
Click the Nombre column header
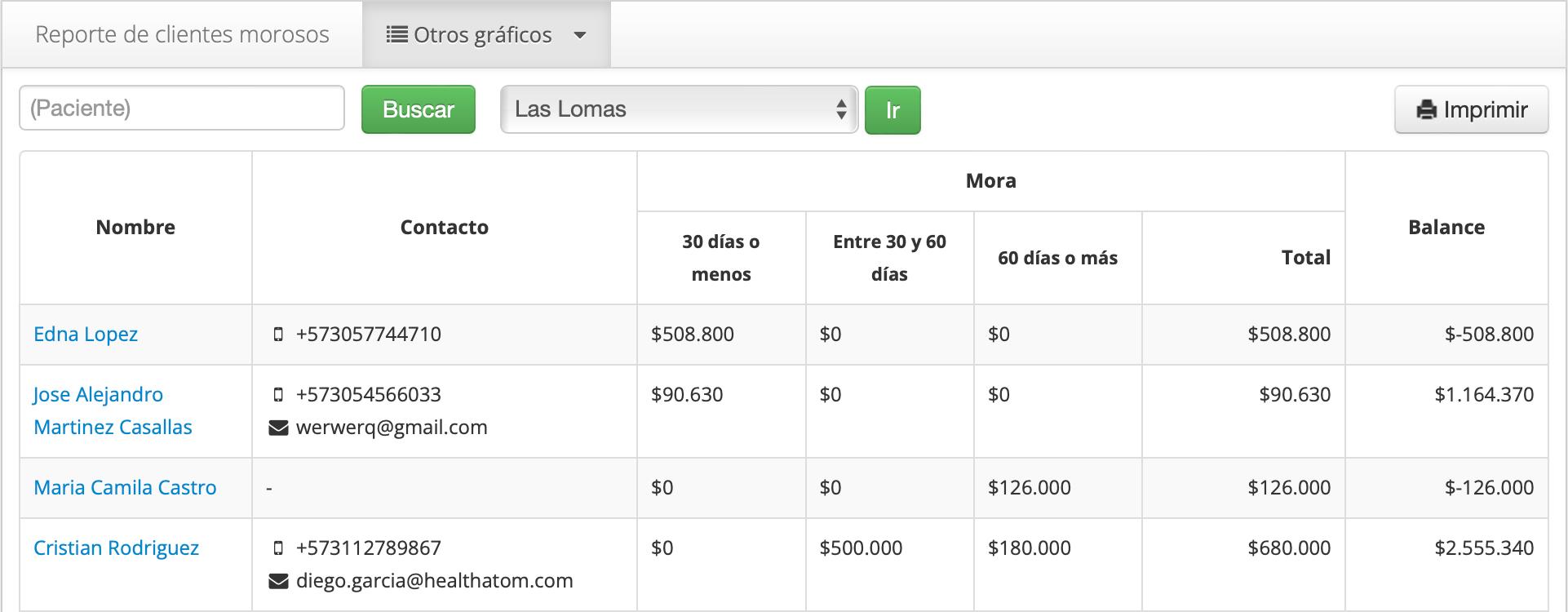(135, 228)
